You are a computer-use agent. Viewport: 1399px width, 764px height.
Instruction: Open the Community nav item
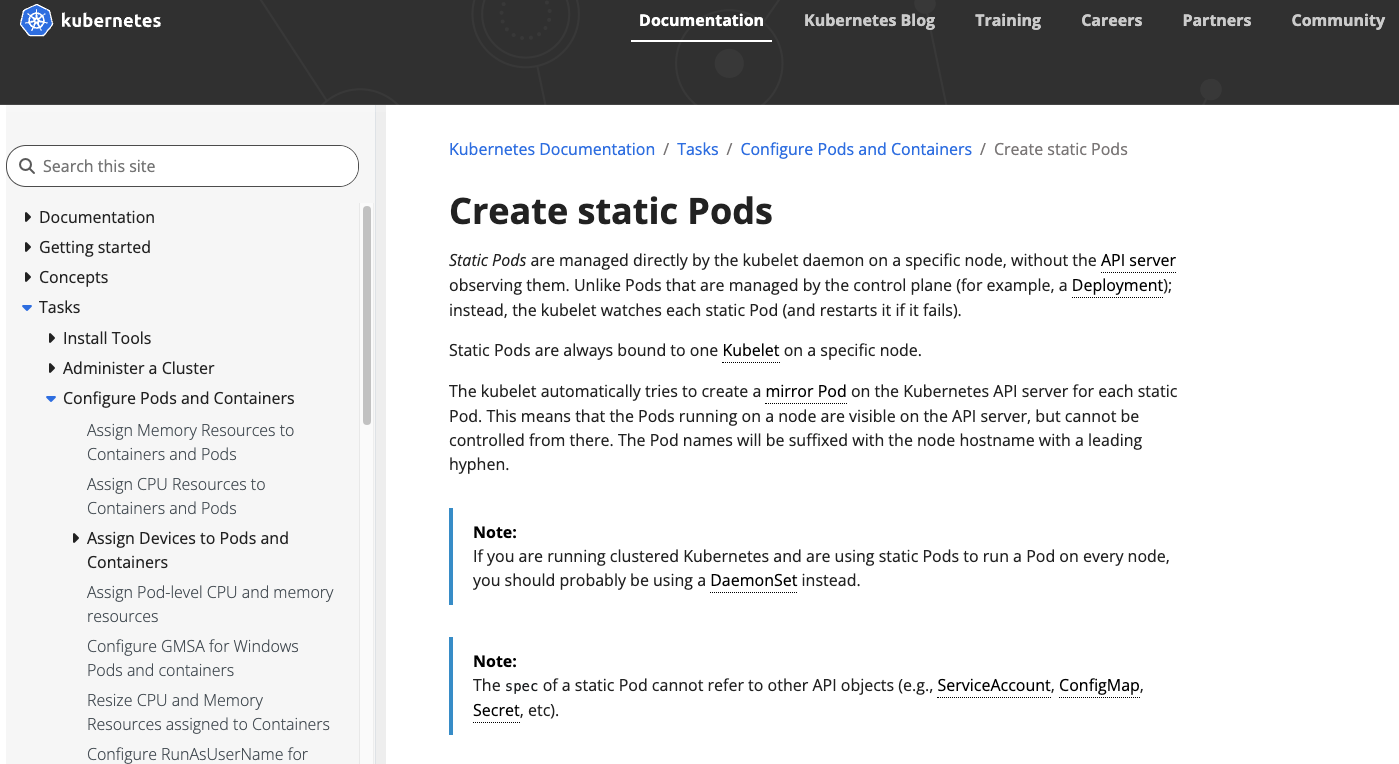(1337, 20)
